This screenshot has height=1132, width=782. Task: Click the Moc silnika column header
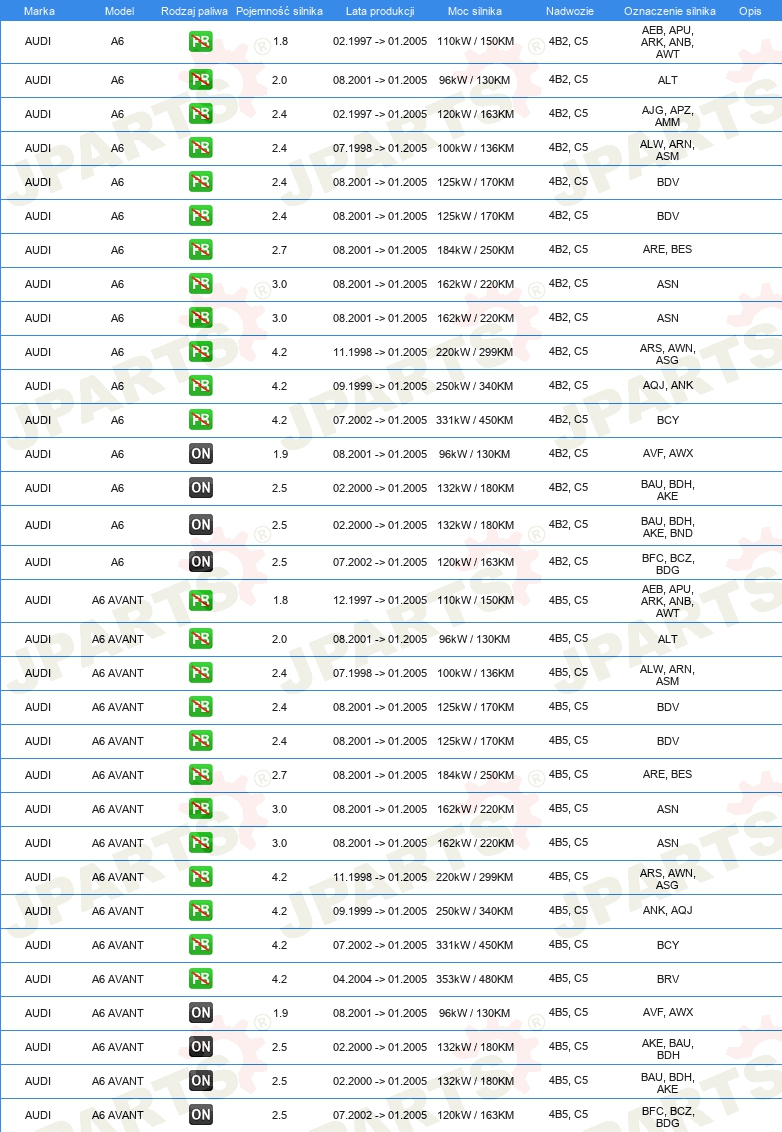coord(474,11)
